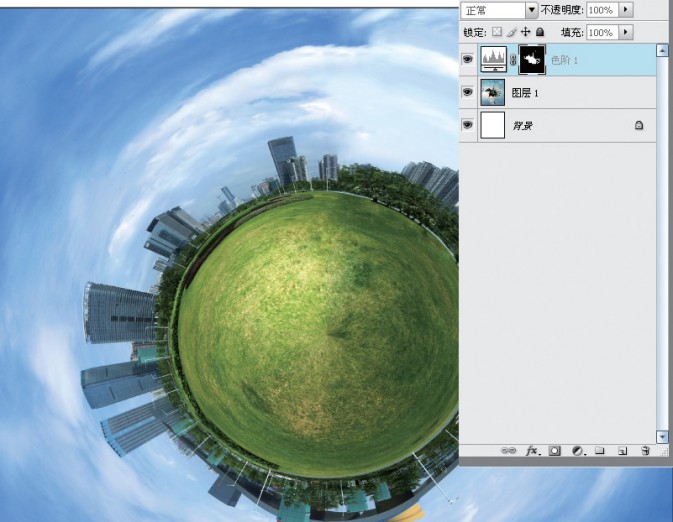
Task: Select the levels histogram thumbnail of 色阶 1
Action: coord(493,59)
